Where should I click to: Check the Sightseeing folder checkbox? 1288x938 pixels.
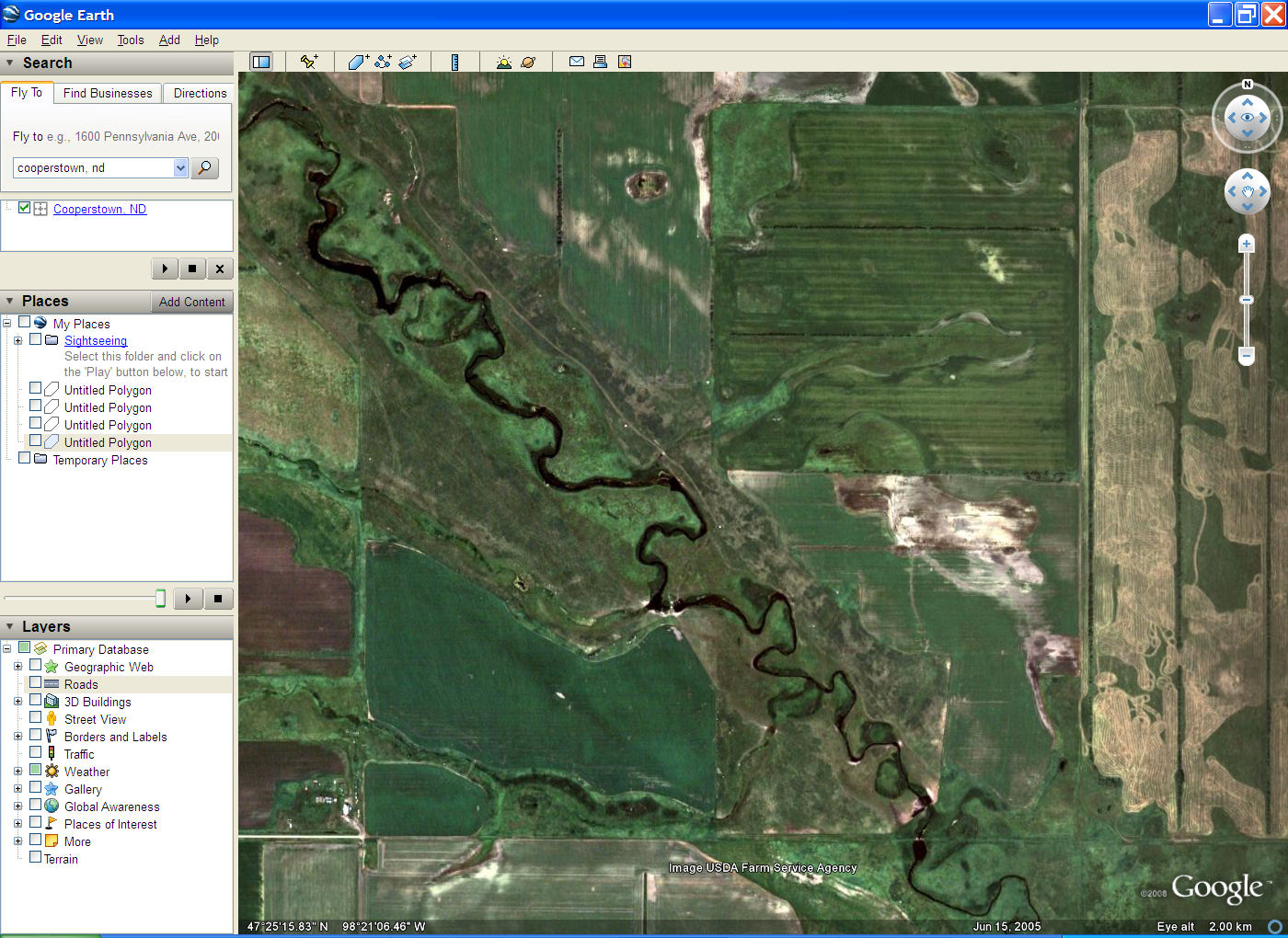(x=36, y=339)
